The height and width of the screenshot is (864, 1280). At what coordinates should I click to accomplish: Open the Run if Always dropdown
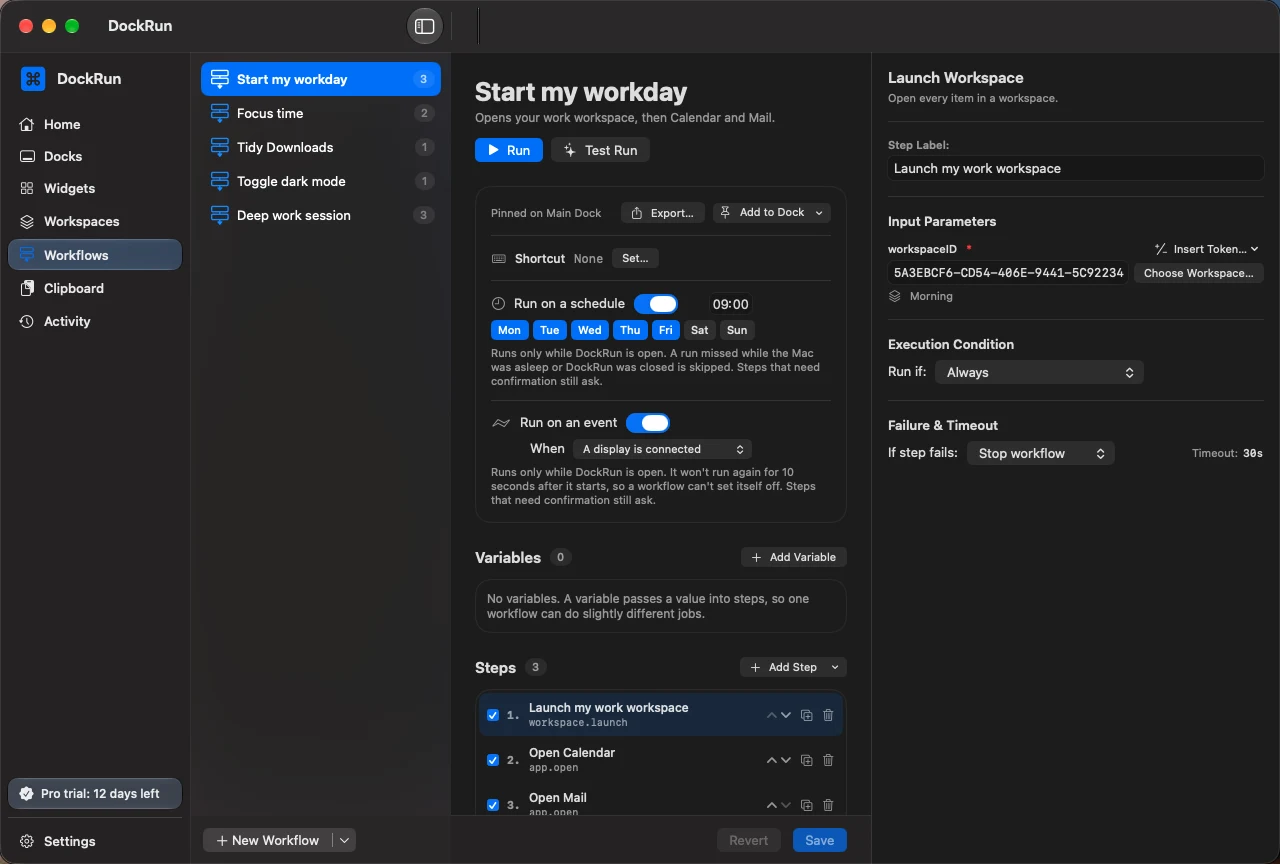[1039, 372]
